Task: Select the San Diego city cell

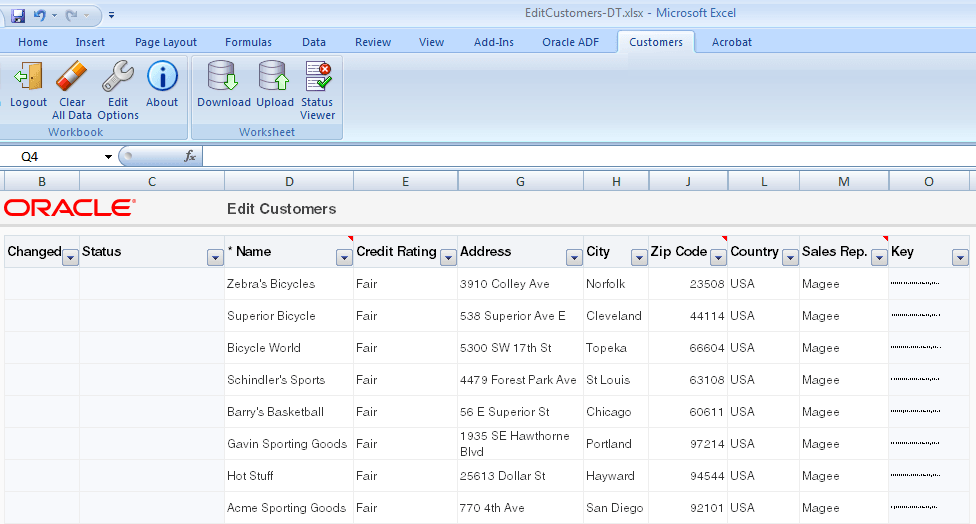Action: click(x=616, y=508)
